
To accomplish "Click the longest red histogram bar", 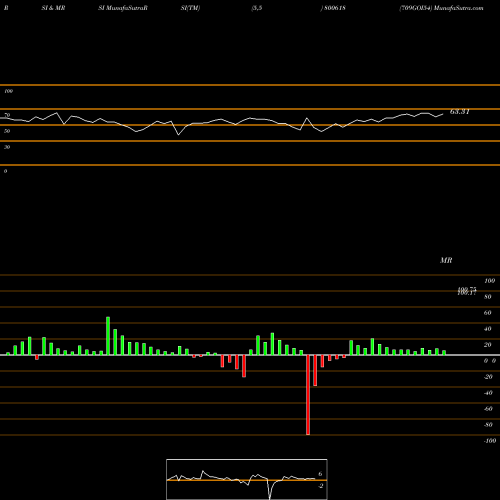I will pyautogui.click(x=308, y=395).
